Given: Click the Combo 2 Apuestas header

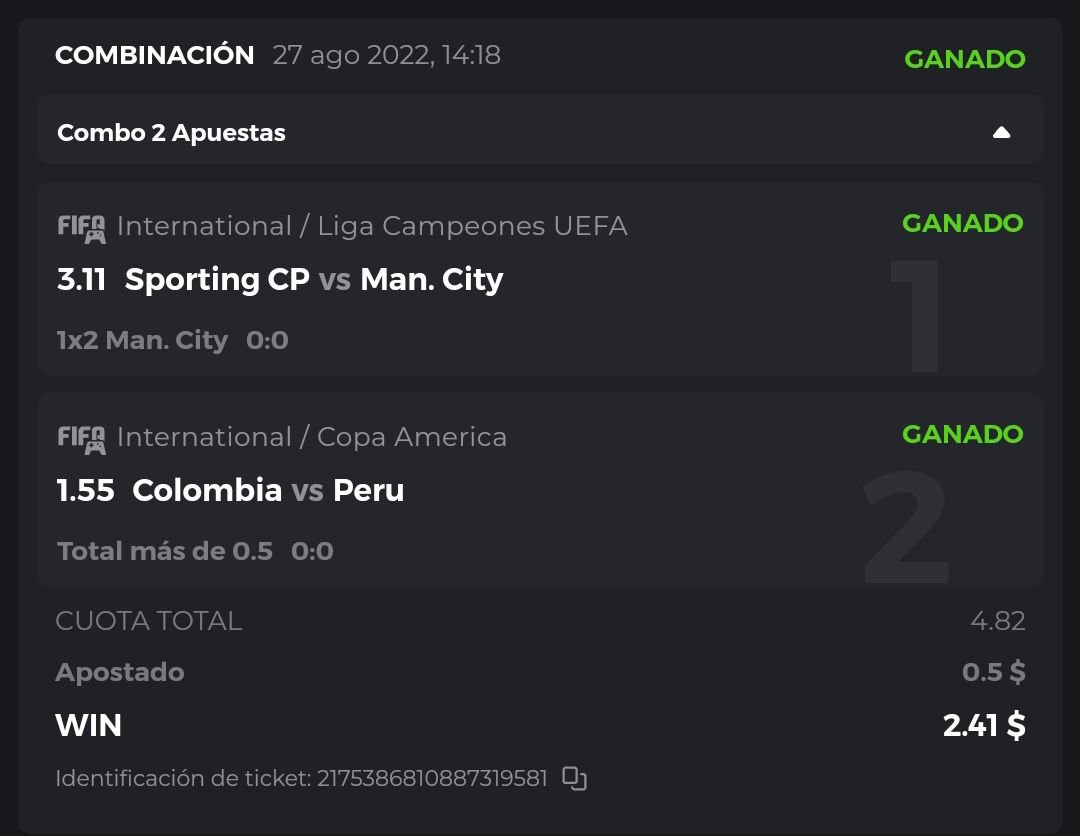Looking at the screenshot, I should coord(172,133).
